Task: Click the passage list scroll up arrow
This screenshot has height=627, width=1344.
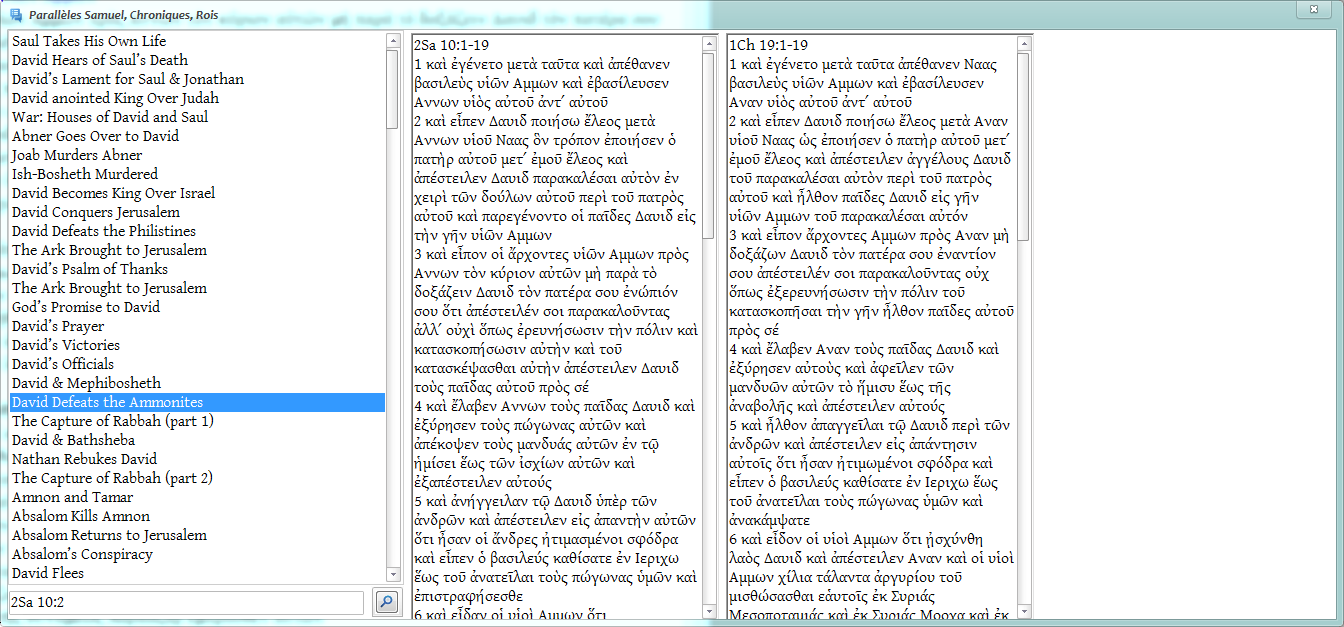Action: pos(393,41)
